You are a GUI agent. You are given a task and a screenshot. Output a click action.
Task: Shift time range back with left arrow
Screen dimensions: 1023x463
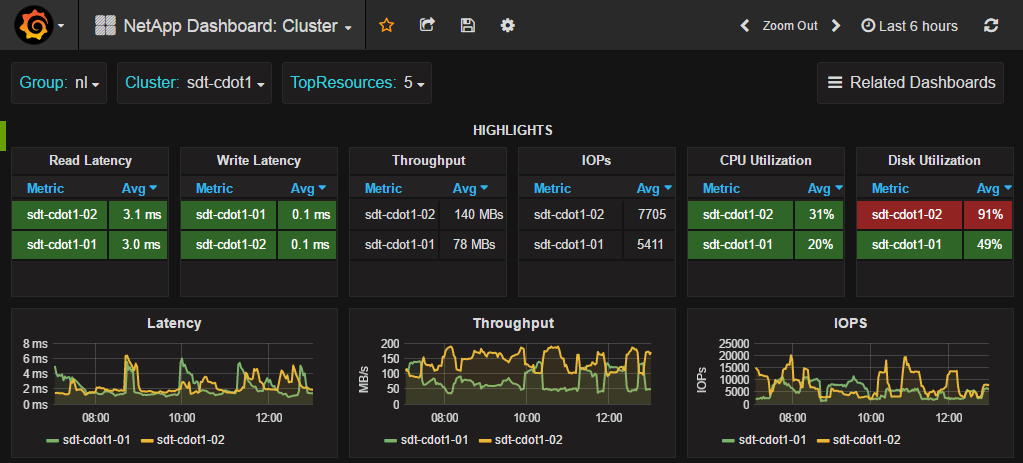[745, 26]
